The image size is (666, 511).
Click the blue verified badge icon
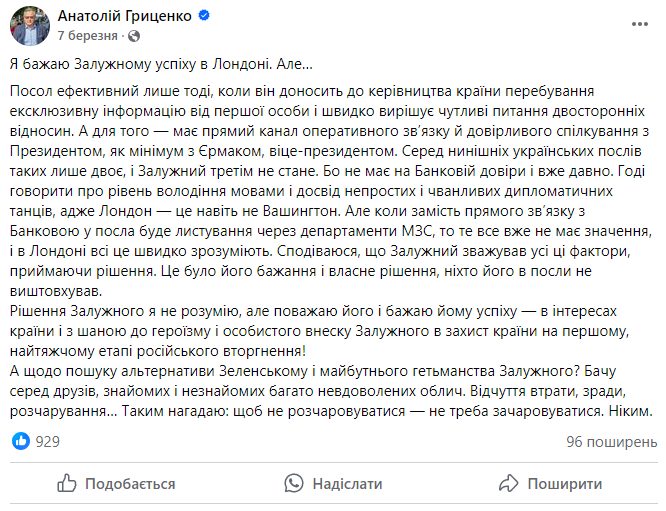(204, 17)
